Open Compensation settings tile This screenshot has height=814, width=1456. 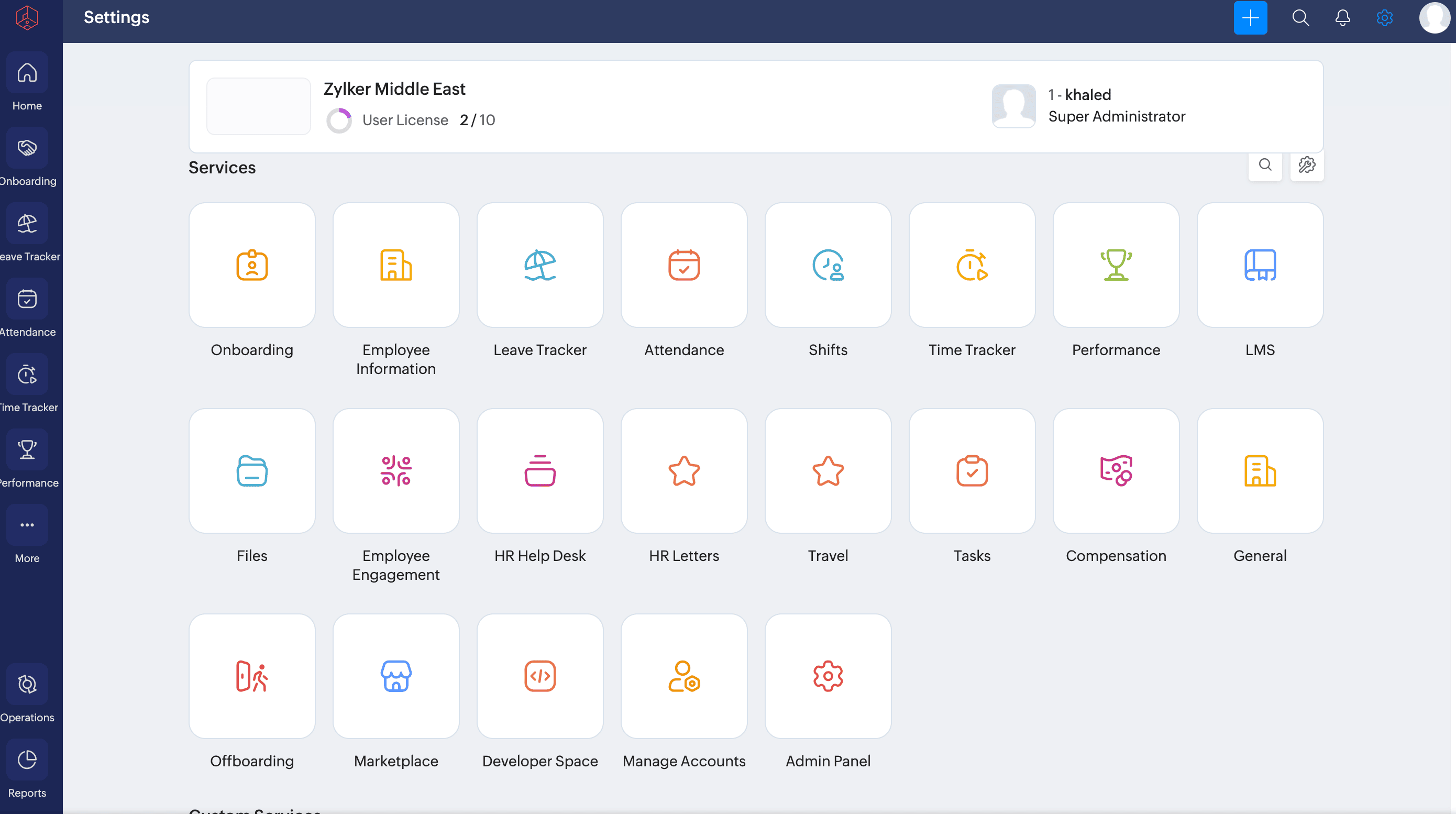pos(1116,471)
